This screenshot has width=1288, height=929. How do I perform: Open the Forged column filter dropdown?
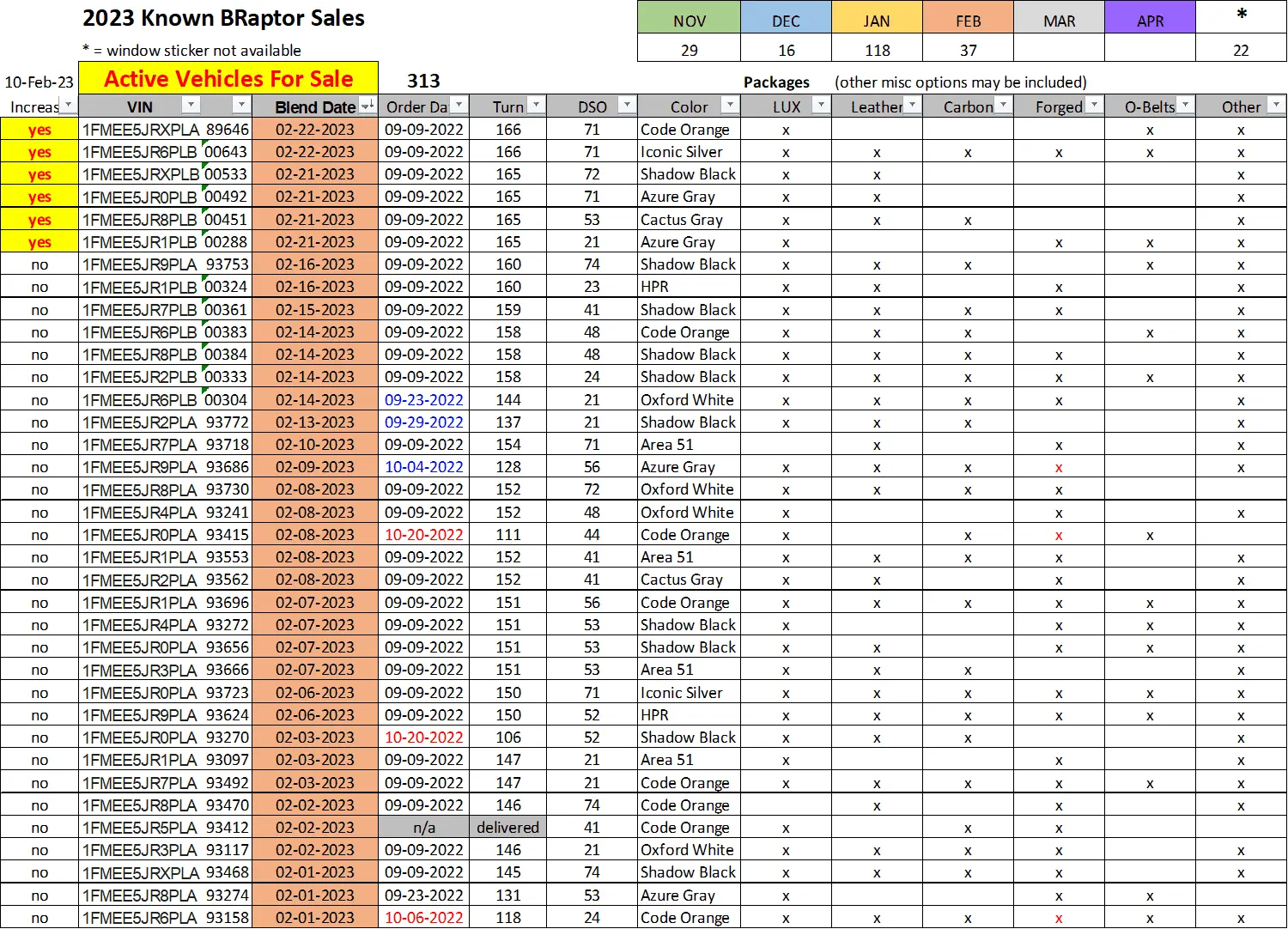coord(1094,105)
